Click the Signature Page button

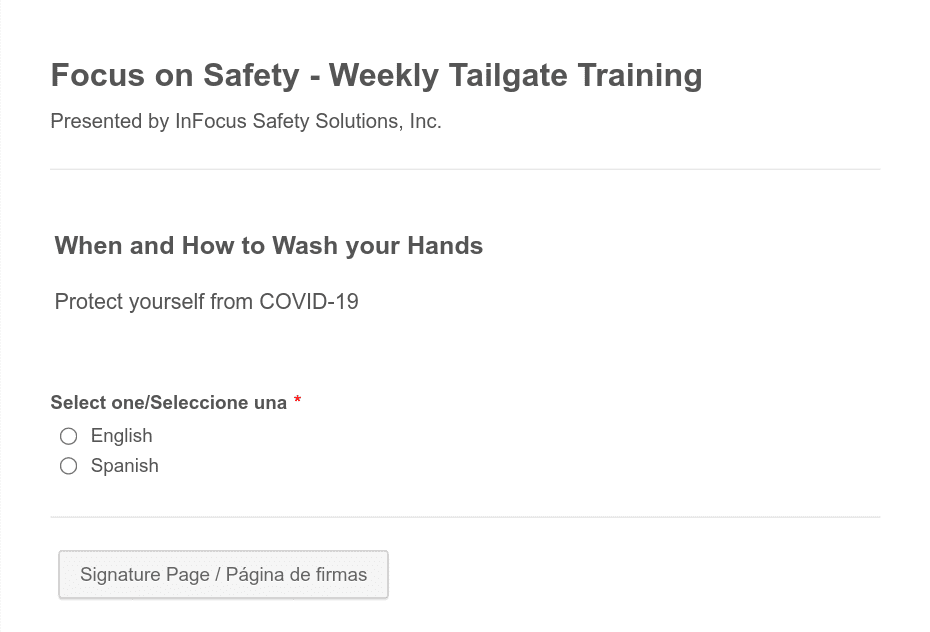[x=223, y=574]
